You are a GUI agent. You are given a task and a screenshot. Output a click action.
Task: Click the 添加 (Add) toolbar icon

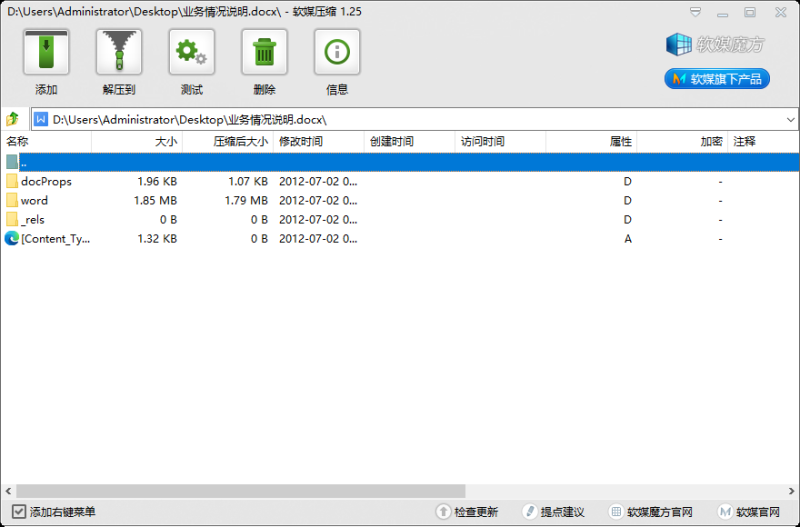pyautogui.click(x=46, y=52)
